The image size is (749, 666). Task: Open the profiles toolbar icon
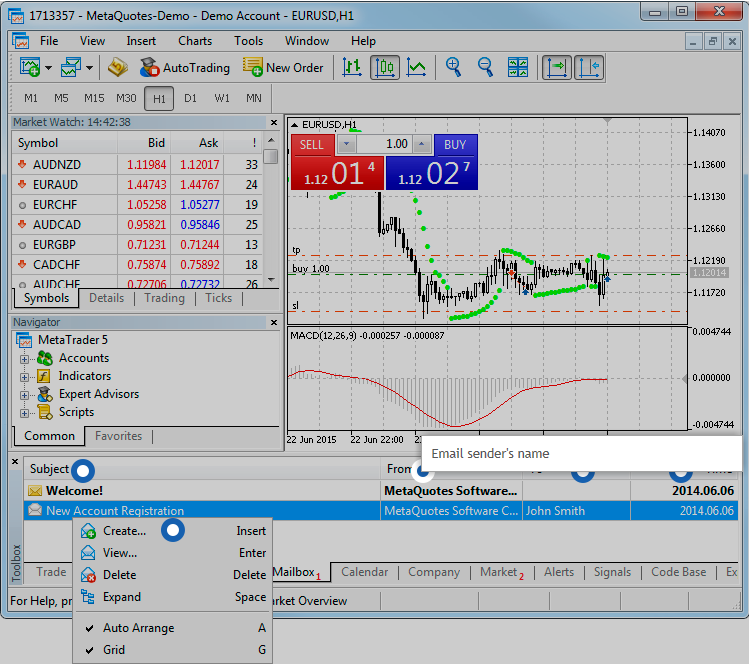click(71, 67)
